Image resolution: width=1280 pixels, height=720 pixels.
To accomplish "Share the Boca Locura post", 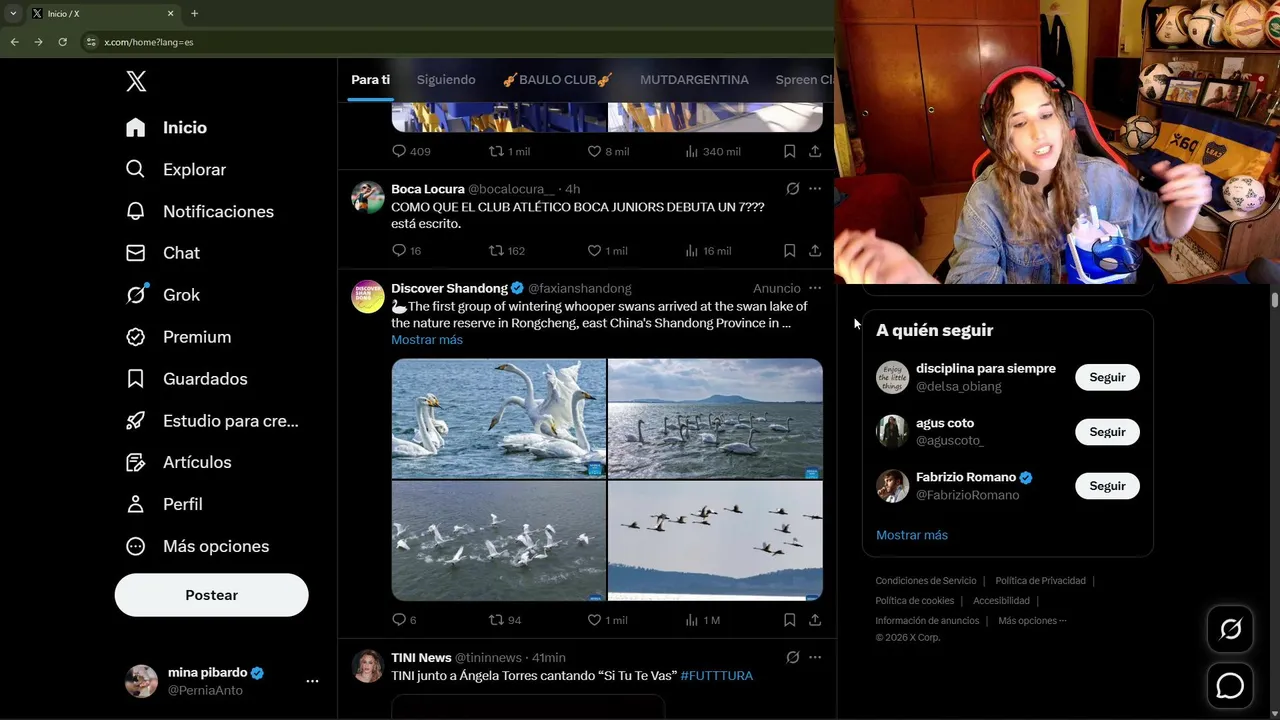I will coord(815,250).
